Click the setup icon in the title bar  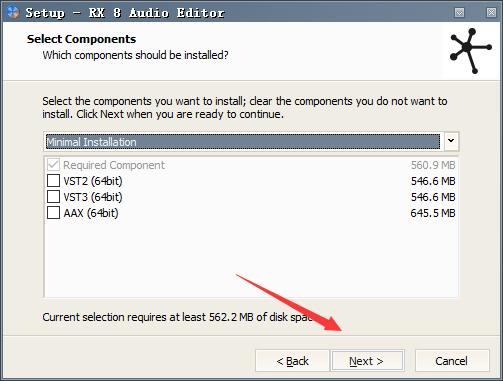tap(13, 12)
